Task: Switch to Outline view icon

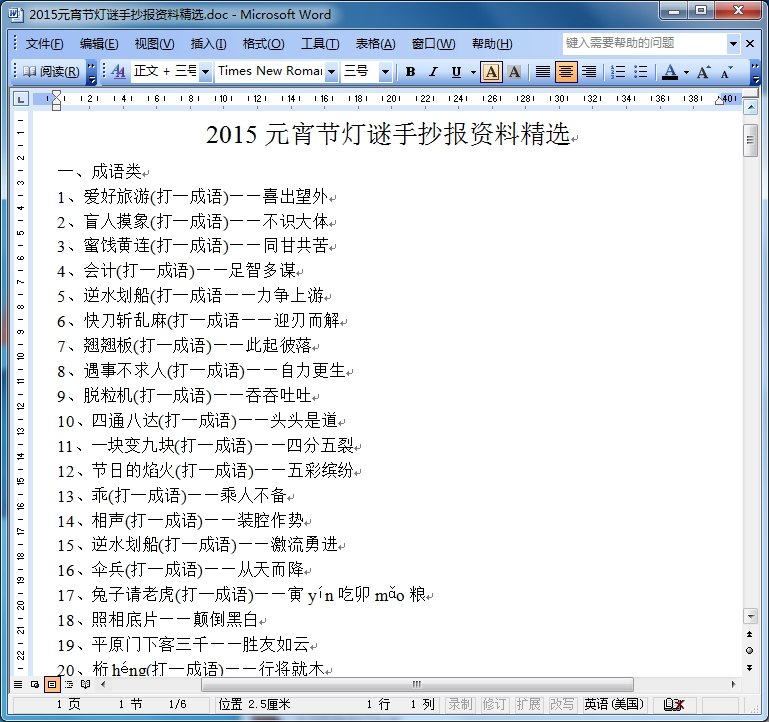Action: (69, 684)
